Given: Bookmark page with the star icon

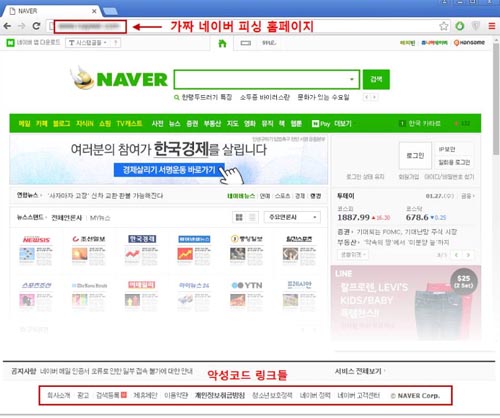Looking at the screenshot, I should tap(443, 26).
